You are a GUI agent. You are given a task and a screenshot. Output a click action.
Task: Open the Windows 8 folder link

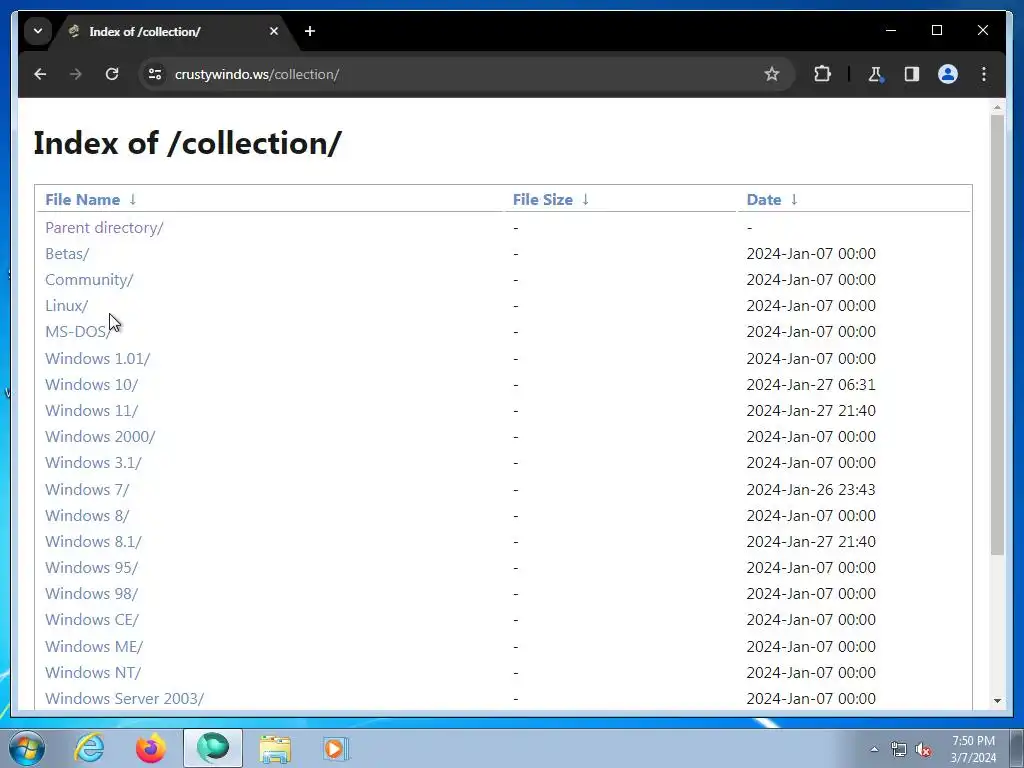87,516
